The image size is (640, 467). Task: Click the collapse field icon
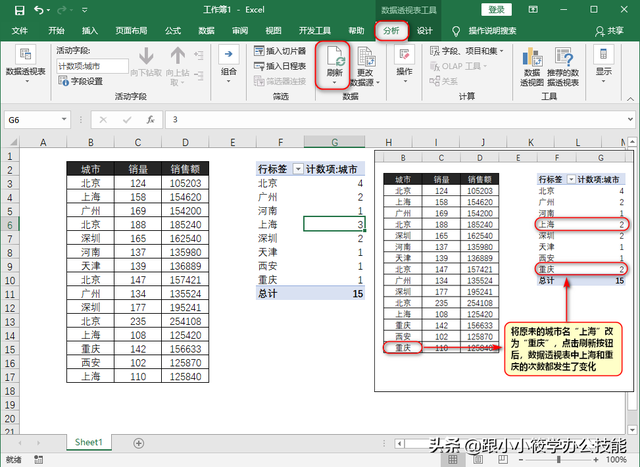point(199,75)
